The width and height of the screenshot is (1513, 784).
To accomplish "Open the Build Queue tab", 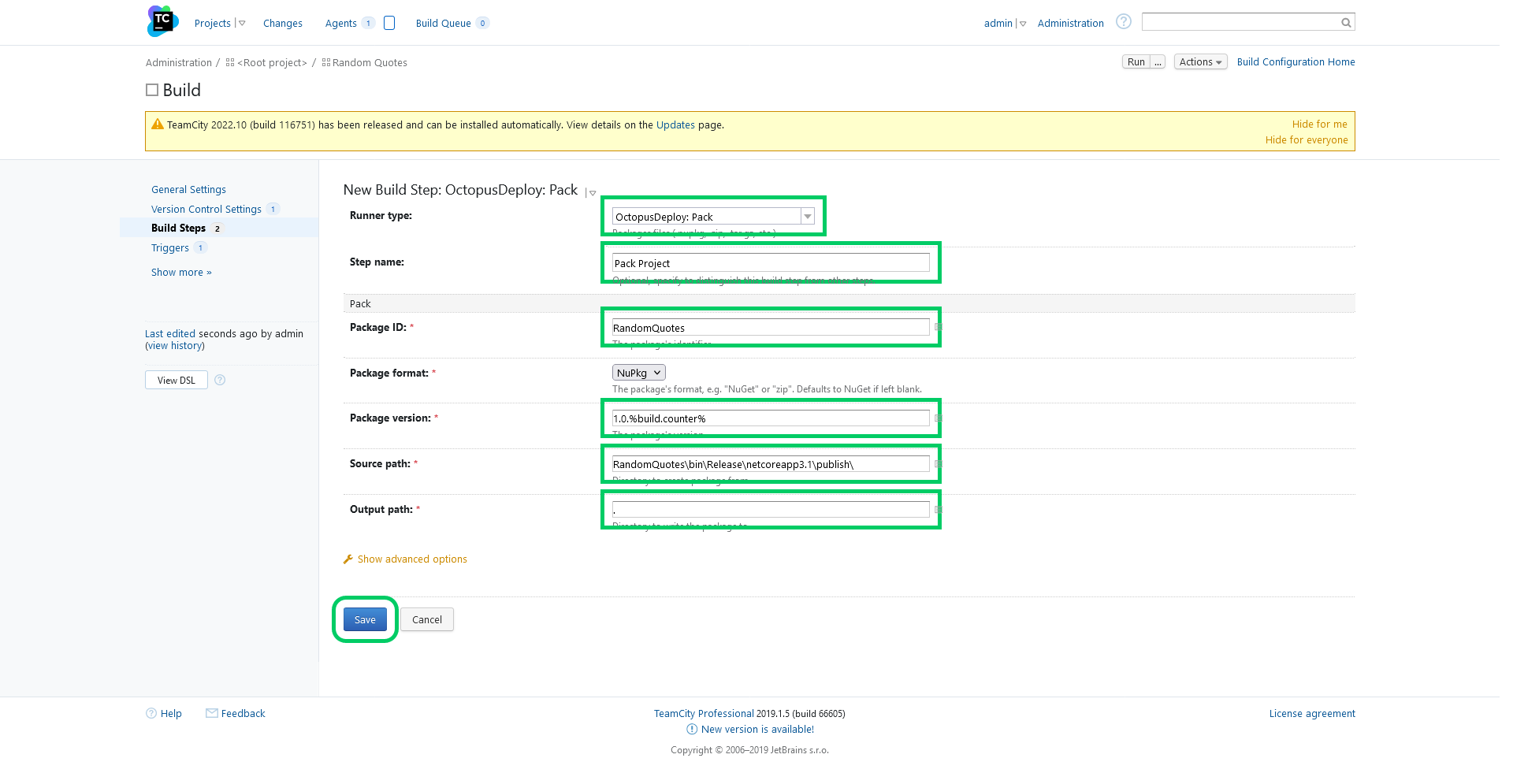I will coord(444,24).
